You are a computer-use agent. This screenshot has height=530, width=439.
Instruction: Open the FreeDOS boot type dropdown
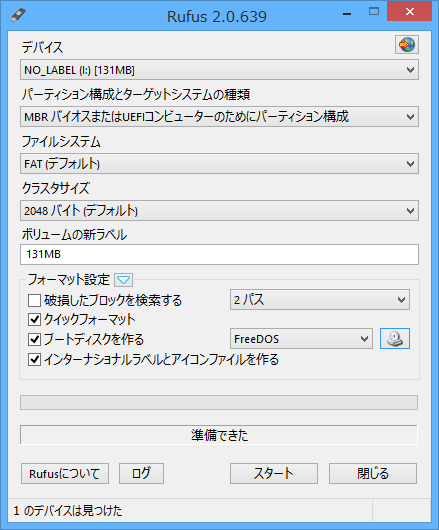click(301, 338)
